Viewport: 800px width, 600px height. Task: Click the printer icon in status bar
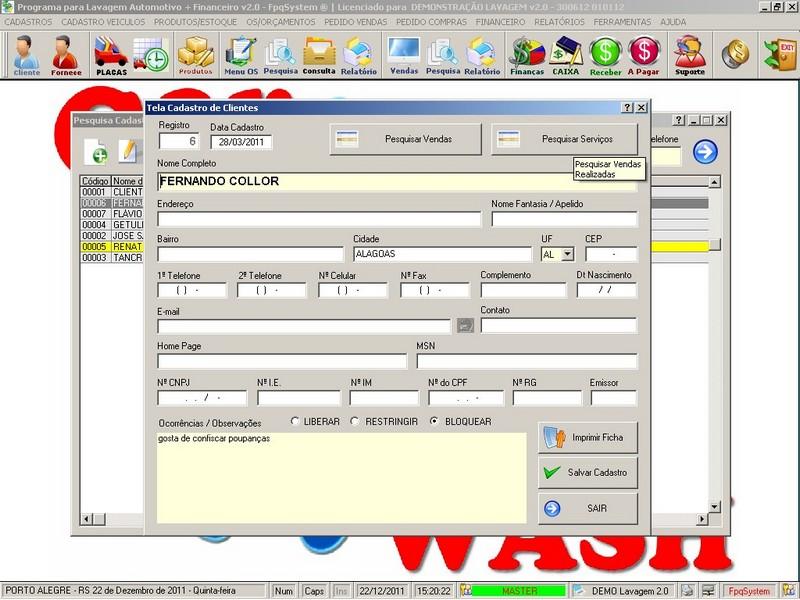click(x=687, y=591)
